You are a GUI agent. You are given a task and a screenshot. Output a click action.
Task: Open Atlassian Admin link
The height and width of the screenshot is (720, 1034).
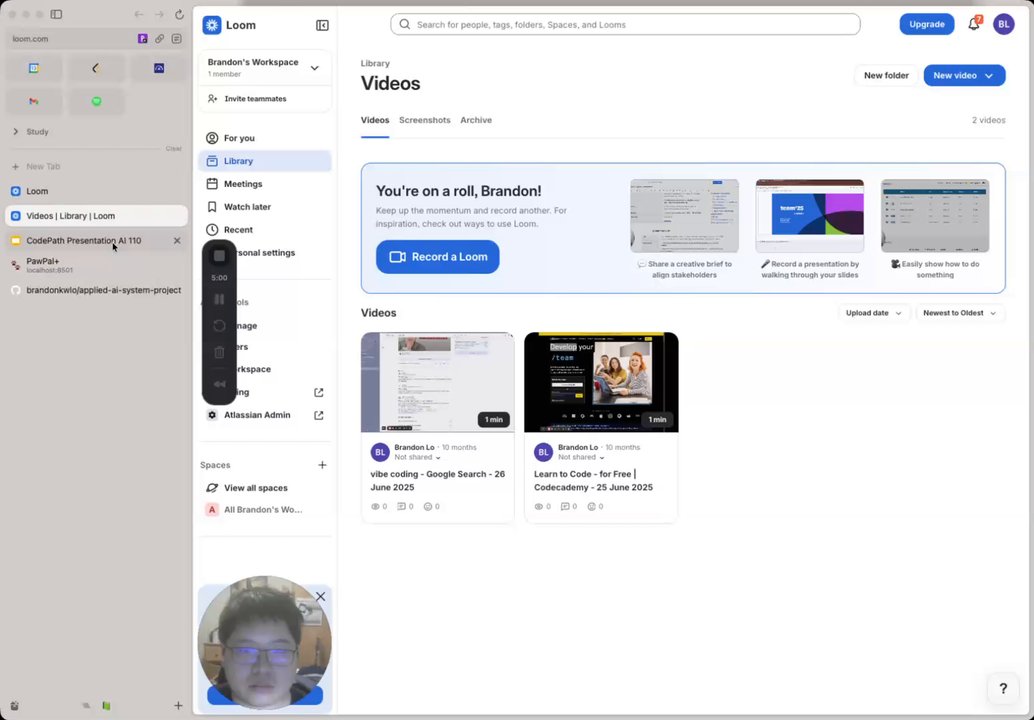point(257,415)
